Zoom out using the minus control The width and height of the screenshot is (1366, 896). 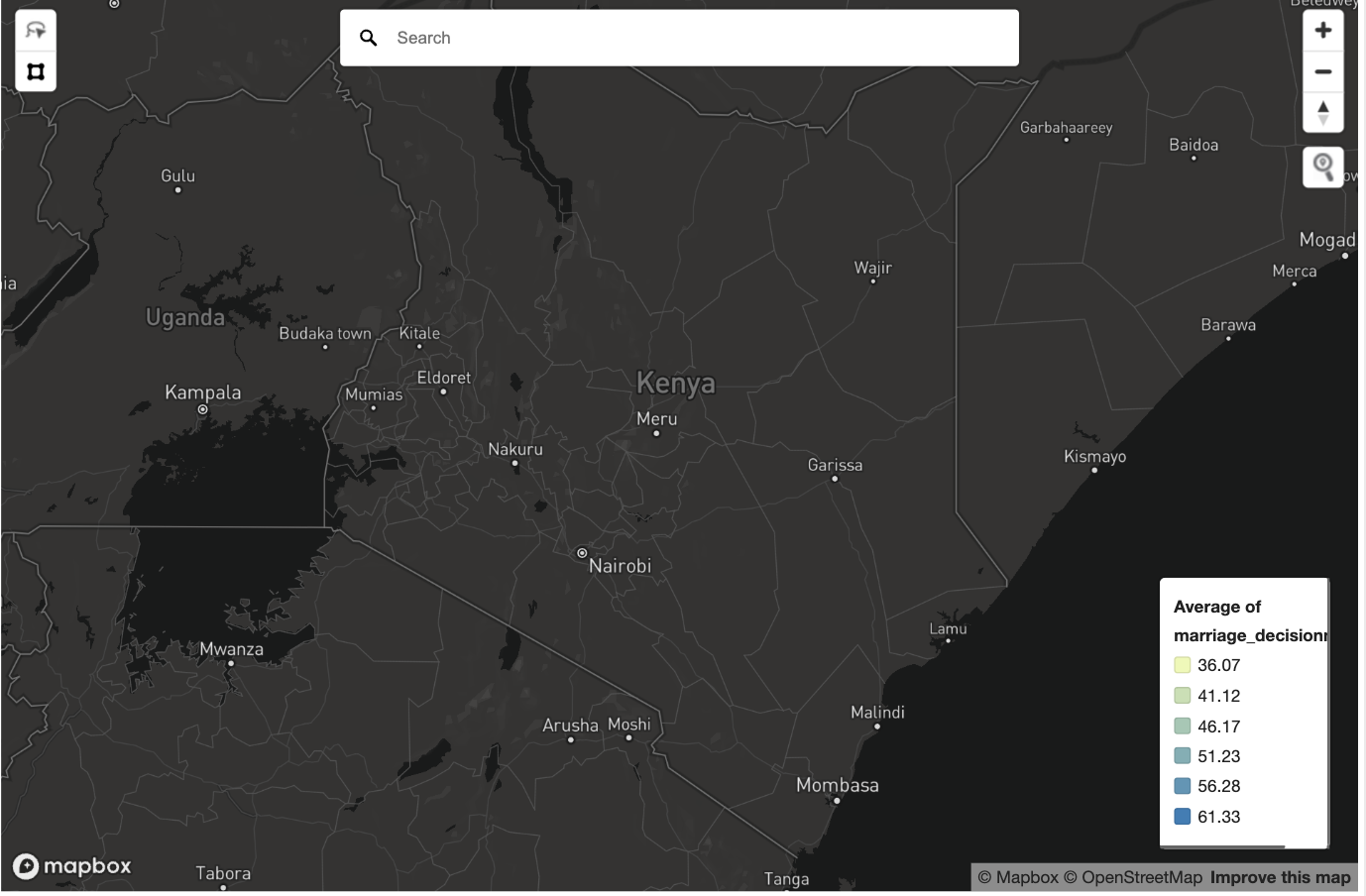[x=1322, y=70]
